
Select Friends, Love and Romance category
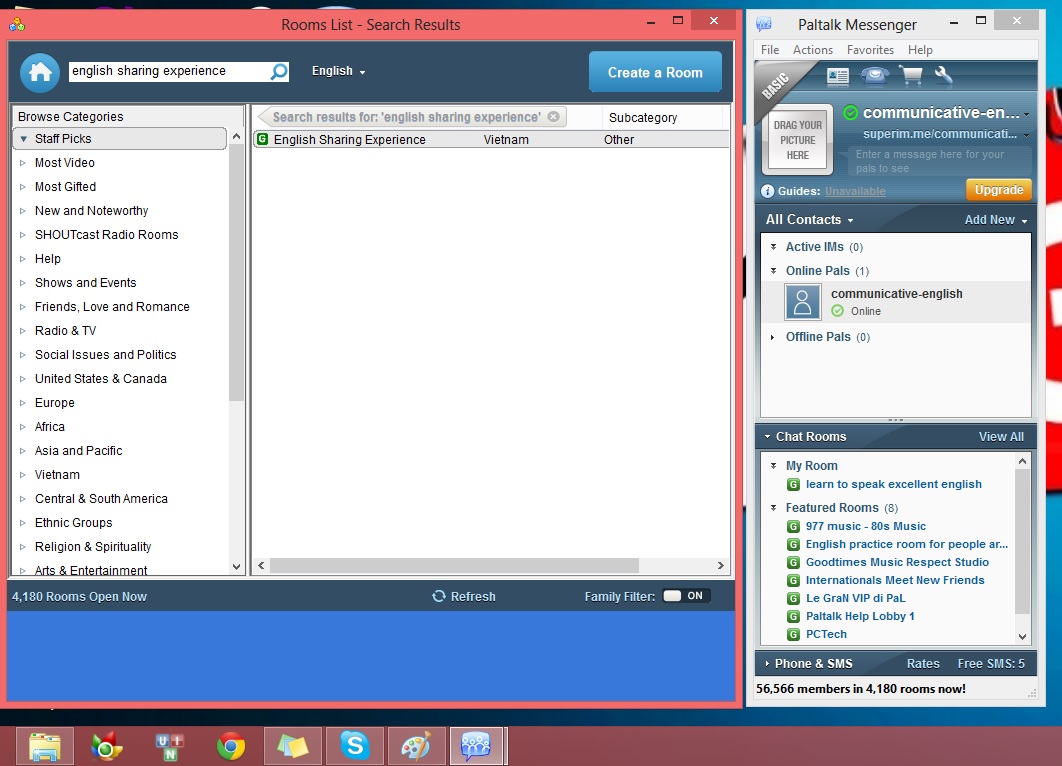[x=112, y=307]
